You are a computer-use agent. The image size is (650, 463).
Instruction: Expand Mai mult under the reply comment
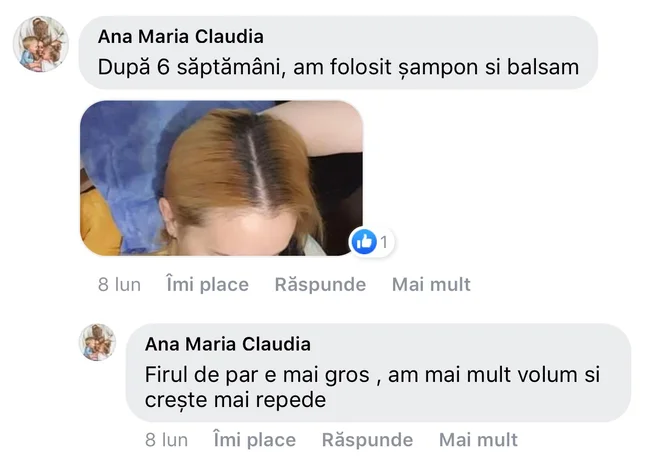click(x=478, y=440)
